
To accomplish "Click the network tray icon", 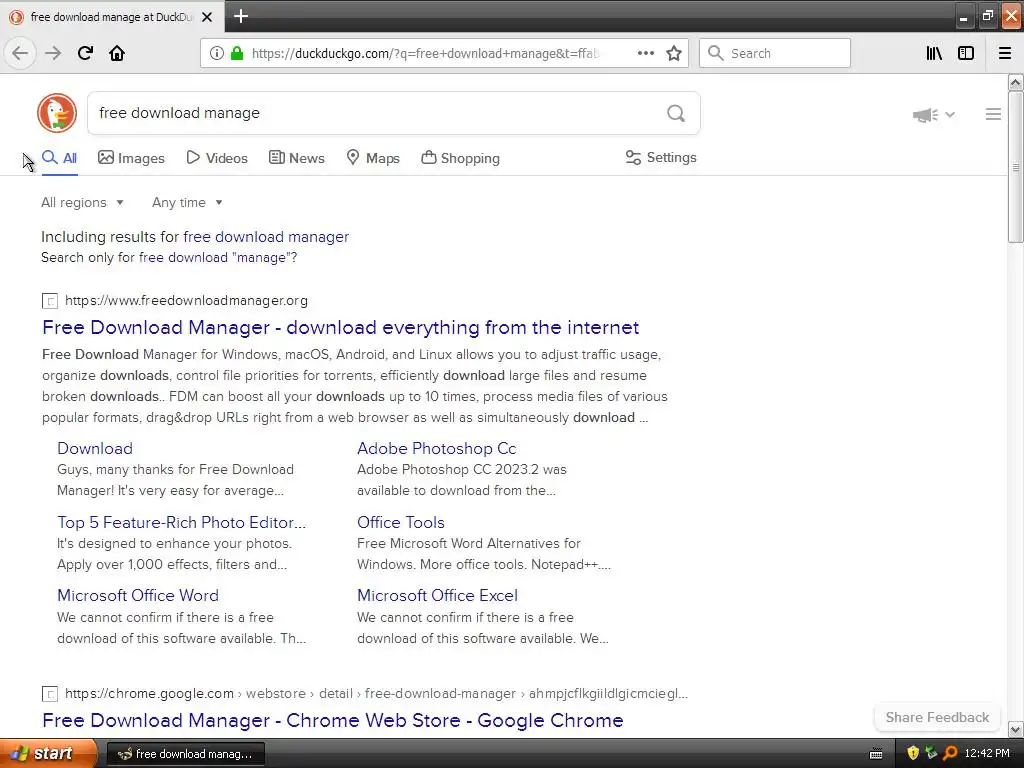I will [931, 754].
